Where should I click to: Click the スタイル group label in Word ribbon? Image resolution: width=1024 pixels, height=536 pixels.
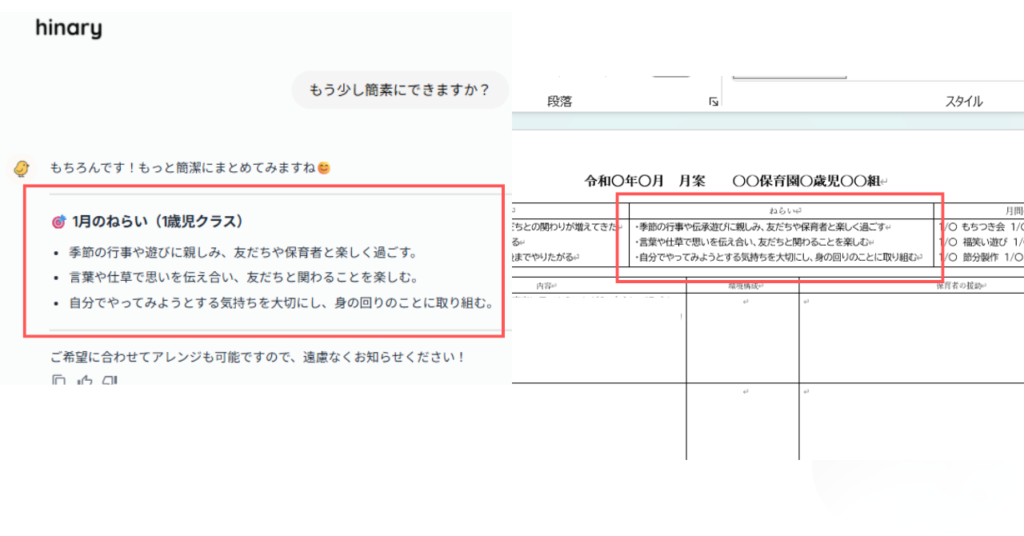point(964,101)
